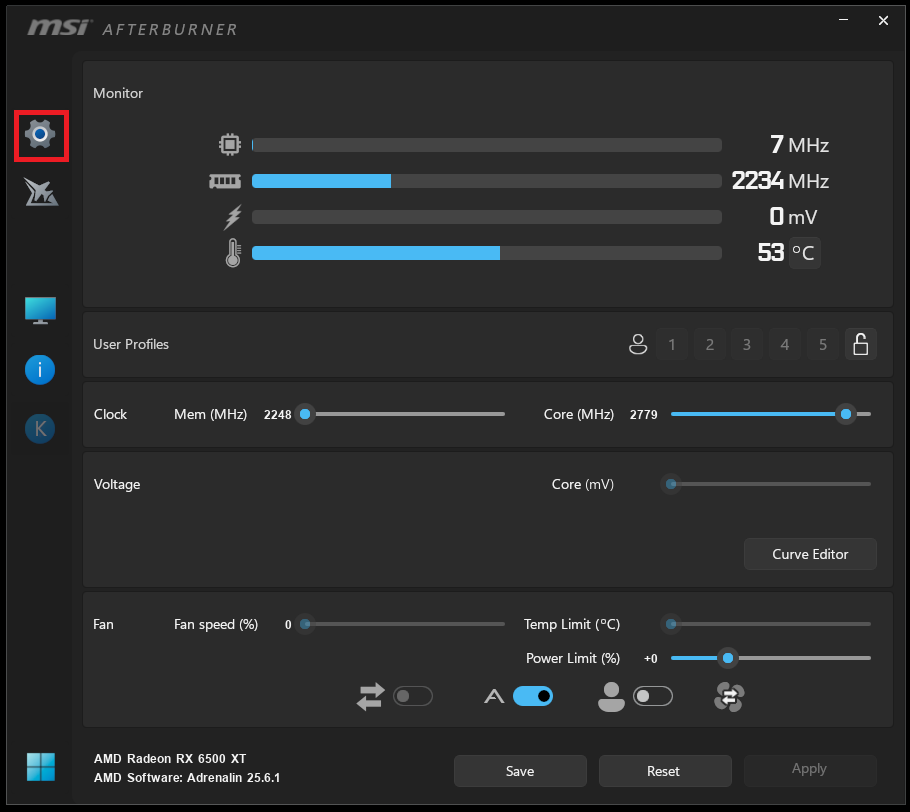Image resolution: width=910 pixels, height=812 pixels.
Task: Click the '2779' core clock value
Action: point(644,414)
